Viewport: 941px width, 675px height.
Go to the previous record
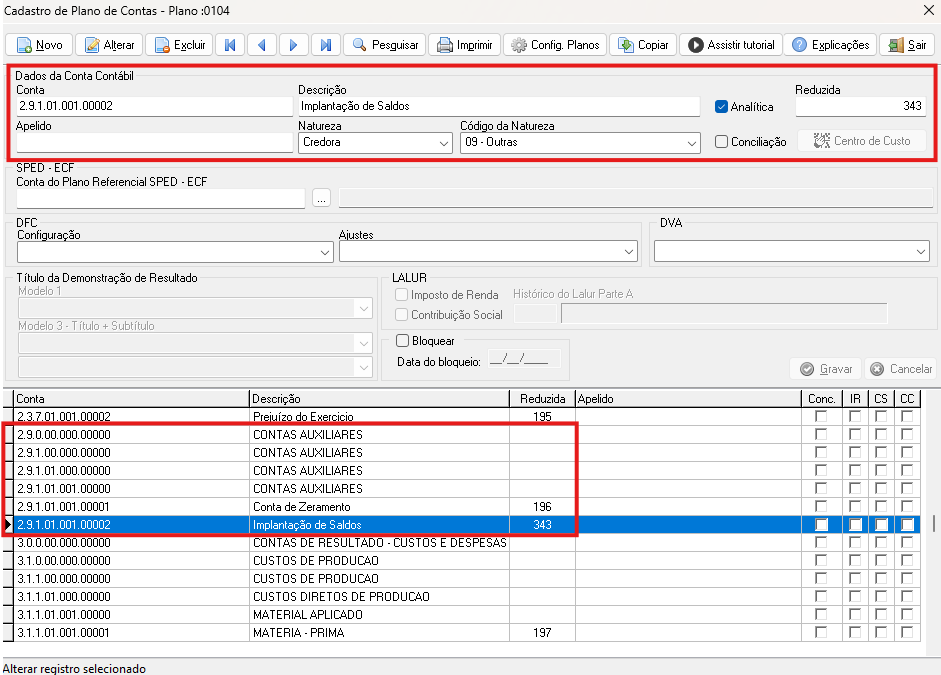tap(262, 45)
